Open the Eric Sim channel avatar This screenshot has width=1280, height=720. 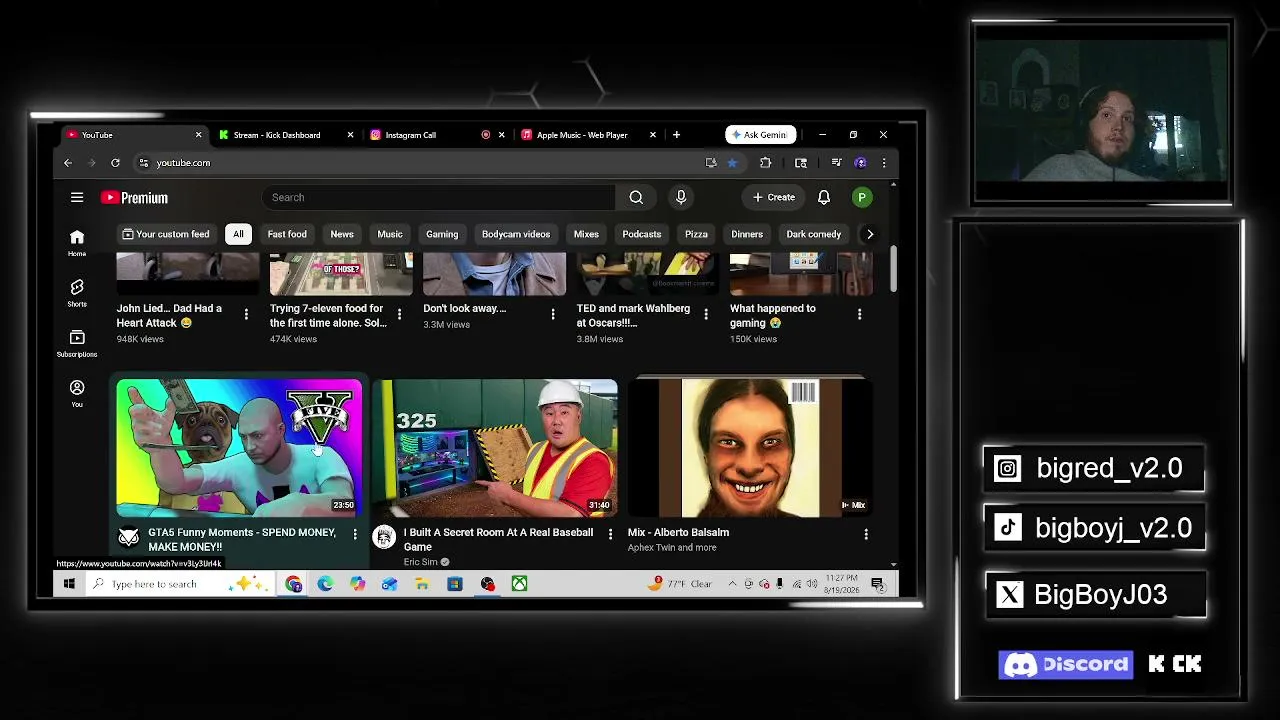384,538
